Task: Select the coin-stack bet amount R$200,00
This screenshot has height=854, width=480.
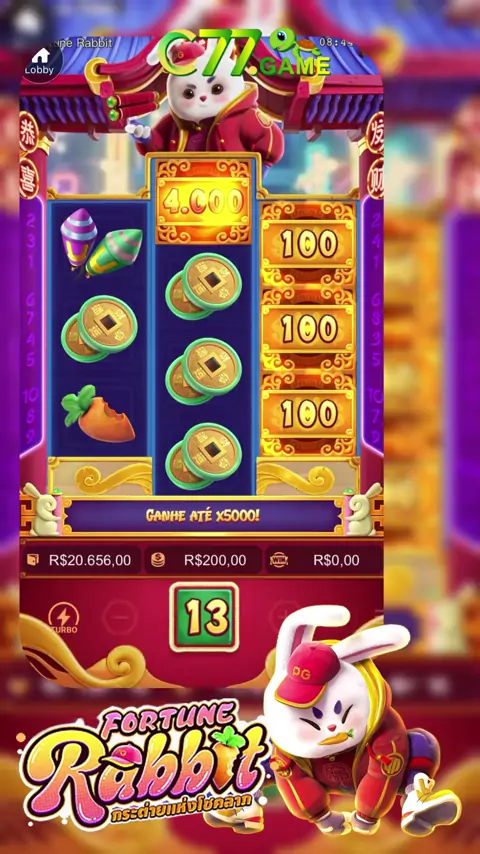Action: click(203, 560)
